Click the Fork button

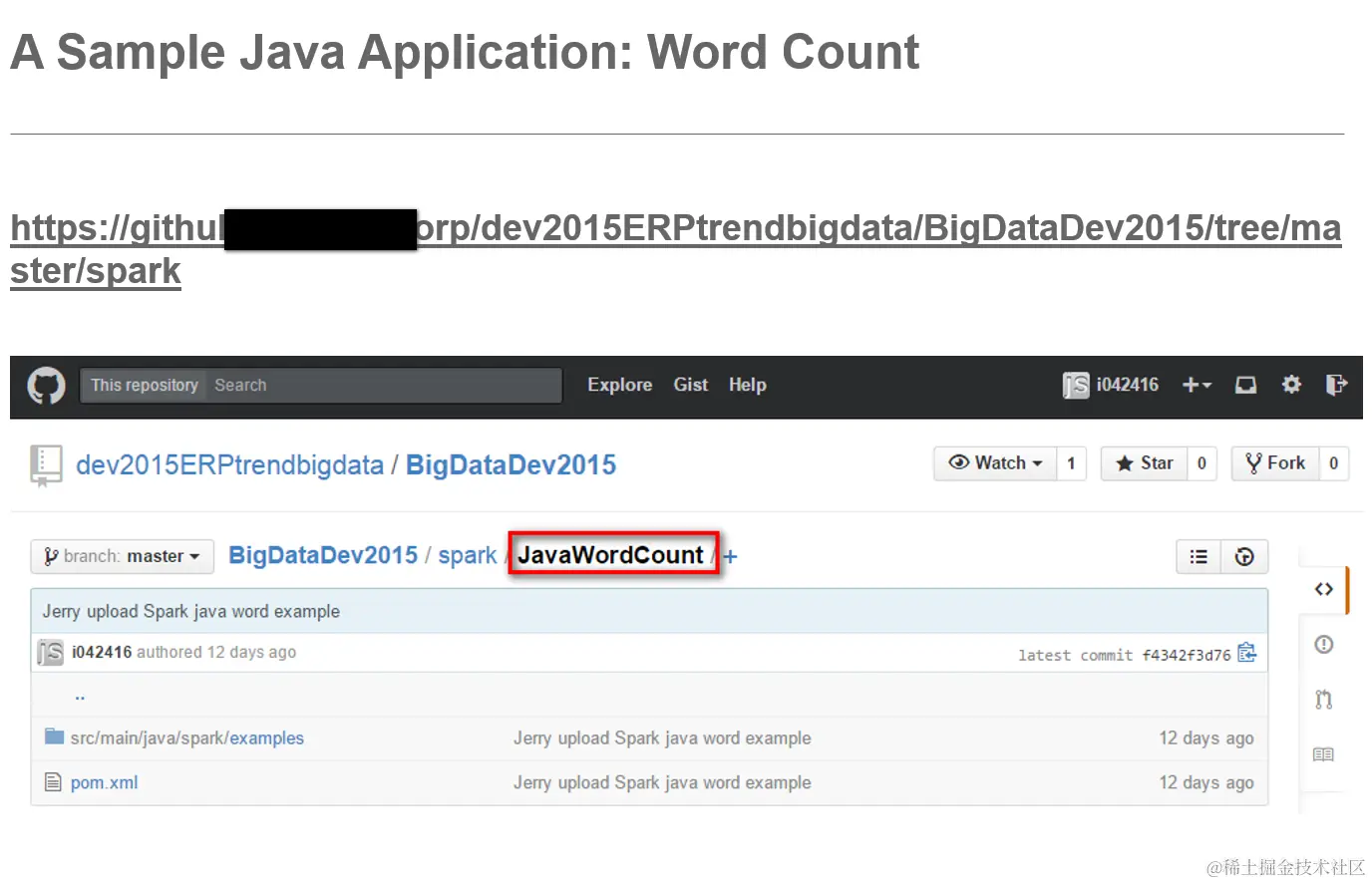(1275, 463)
